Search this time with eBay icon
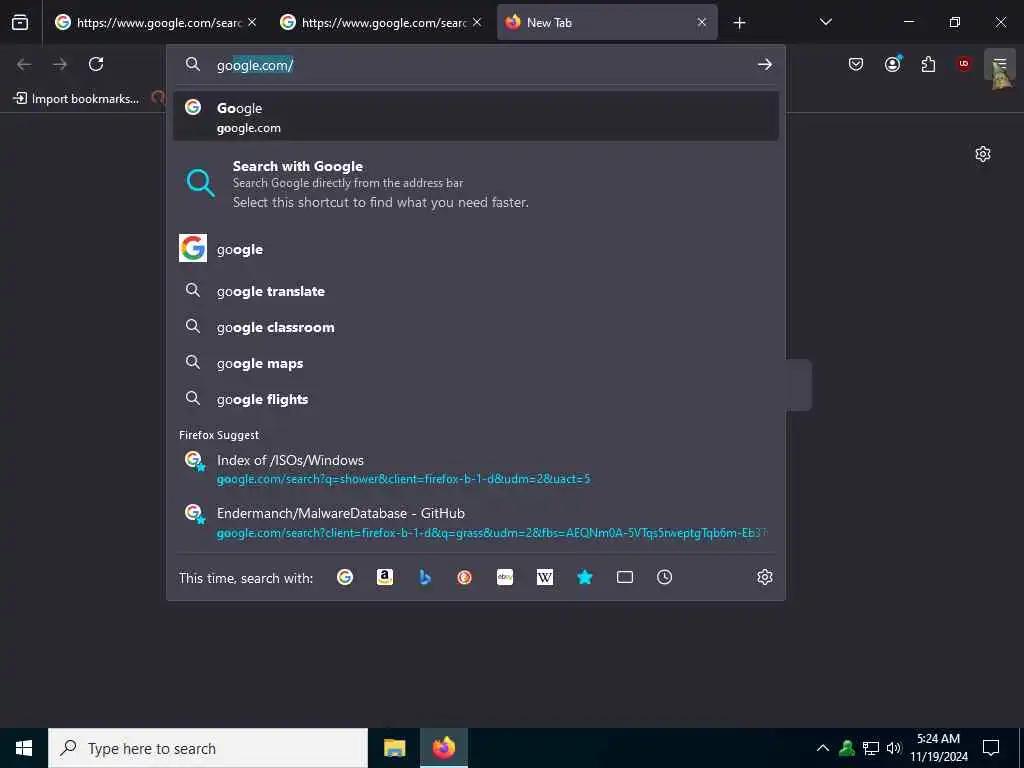 click(x=505, y=577)
